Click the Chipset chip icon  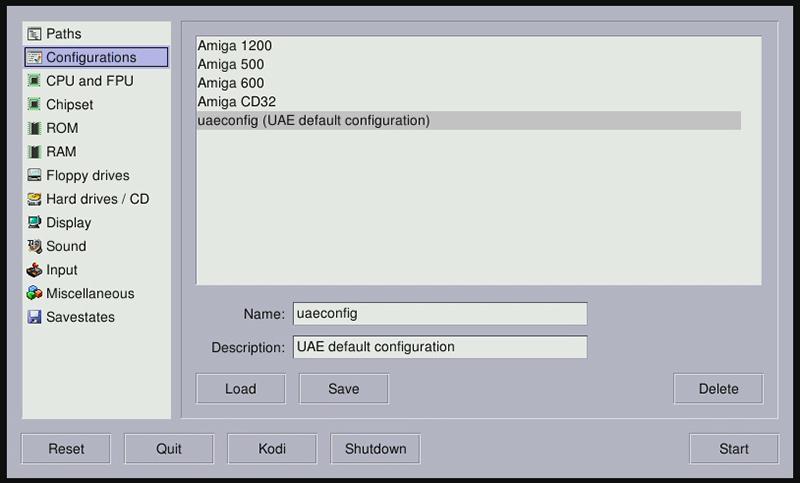[34, 105]
